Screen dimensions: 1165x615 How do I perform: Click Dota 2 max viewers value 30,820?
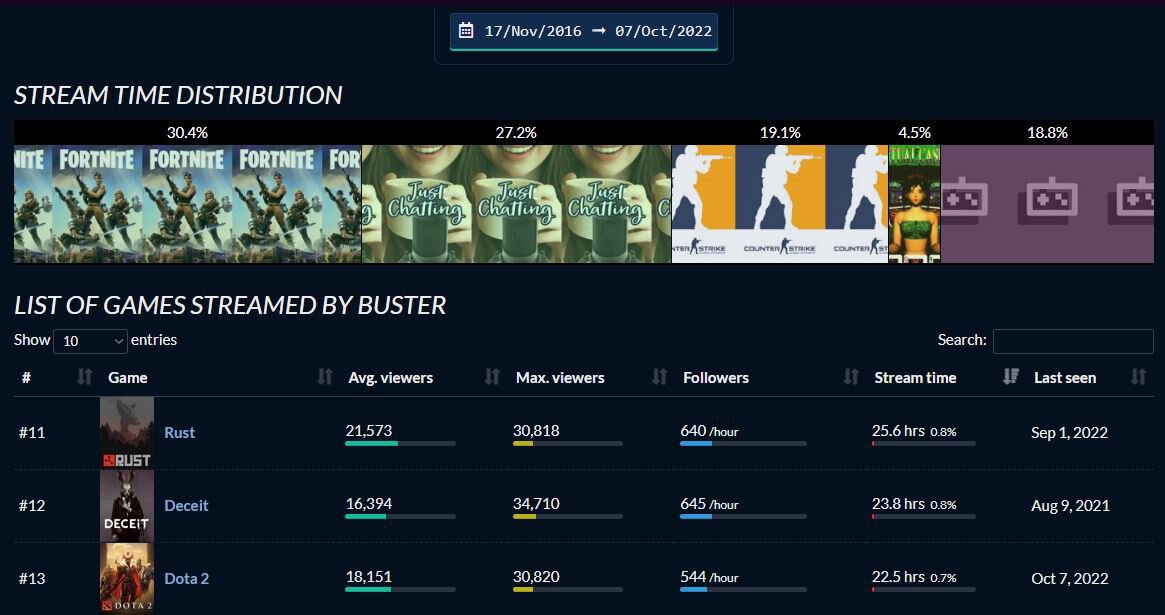tap(536, 576)
